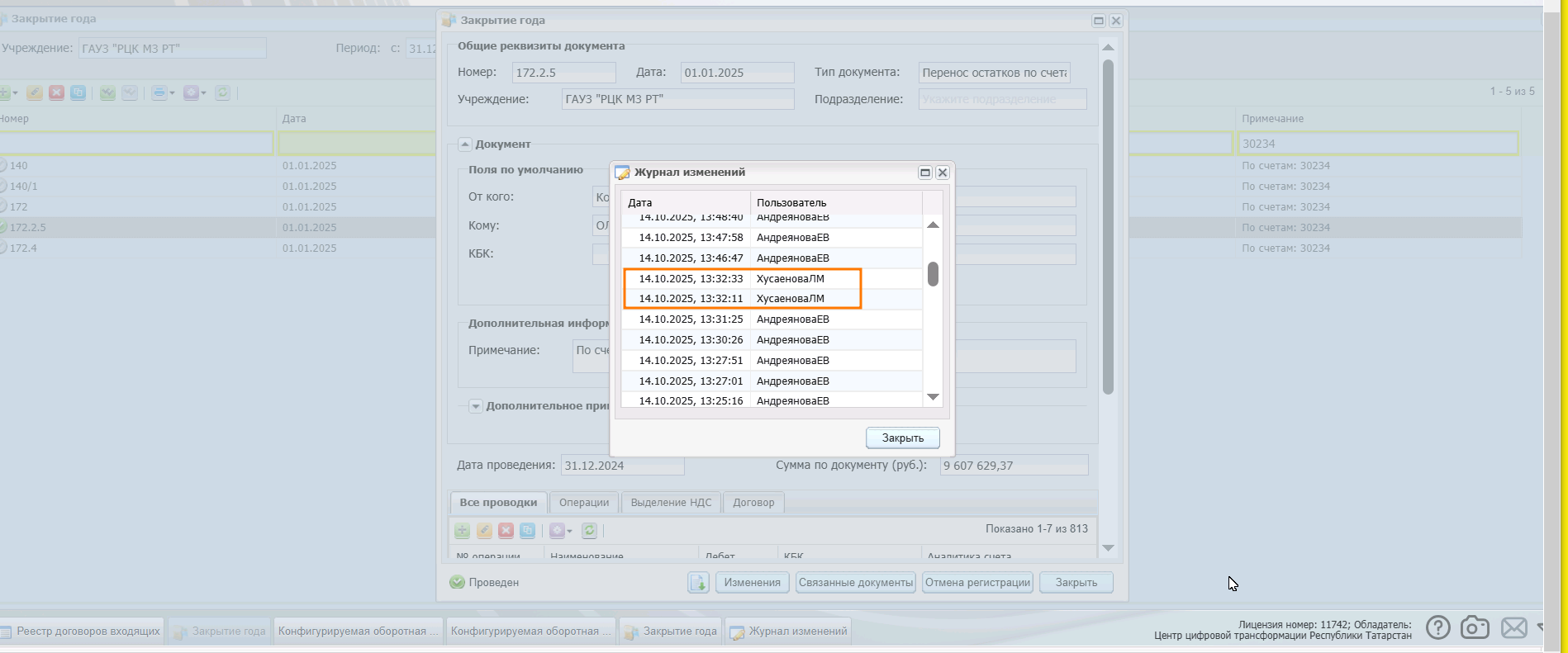This screenshot has height=653, width=1568.
Task: Click the red delete icon in the postings toolbar
Action: click(x=506, y=531)
